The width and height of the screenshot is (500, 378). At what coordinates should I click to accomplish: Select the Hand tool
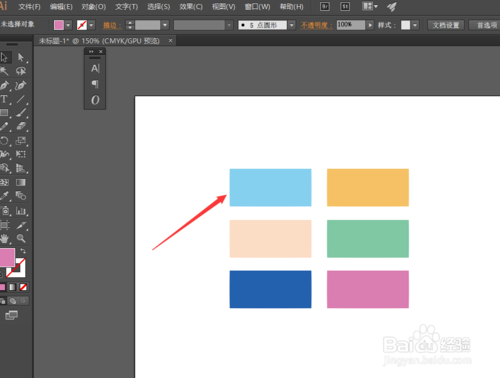(x=4, y=238)
